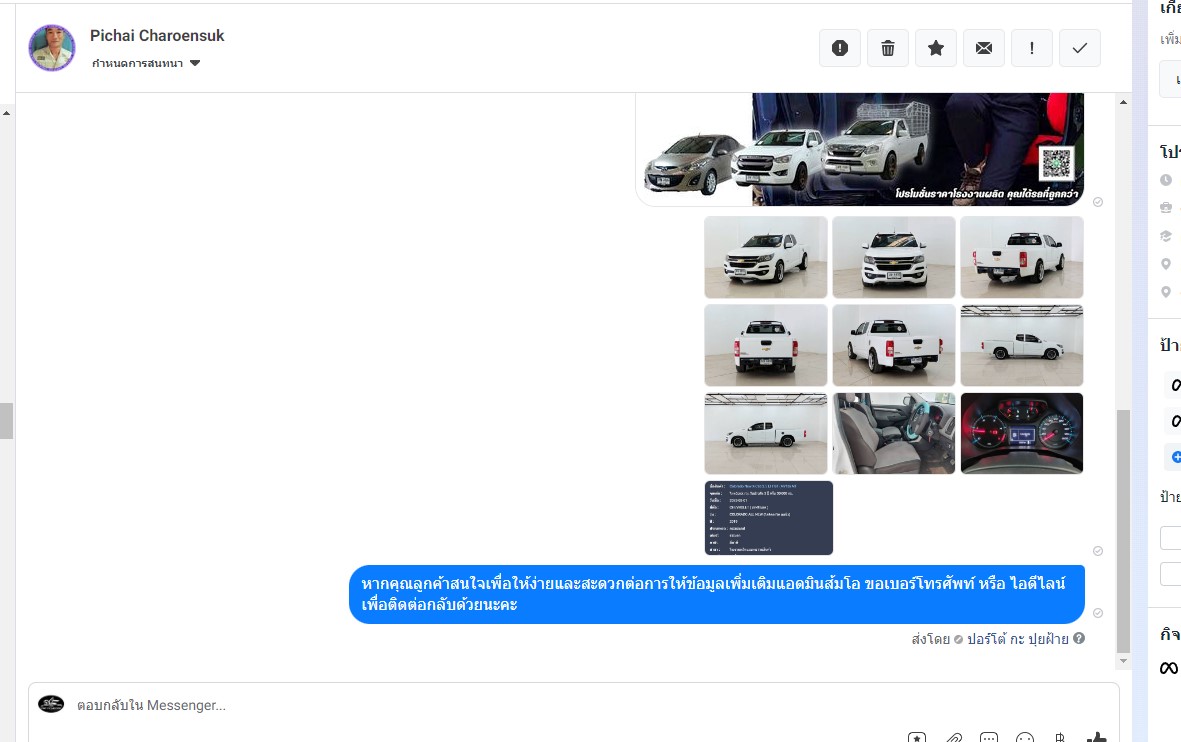
Task: Click the blue message asking for phone number
Action: pyautogui.click(x=716, y=594)
